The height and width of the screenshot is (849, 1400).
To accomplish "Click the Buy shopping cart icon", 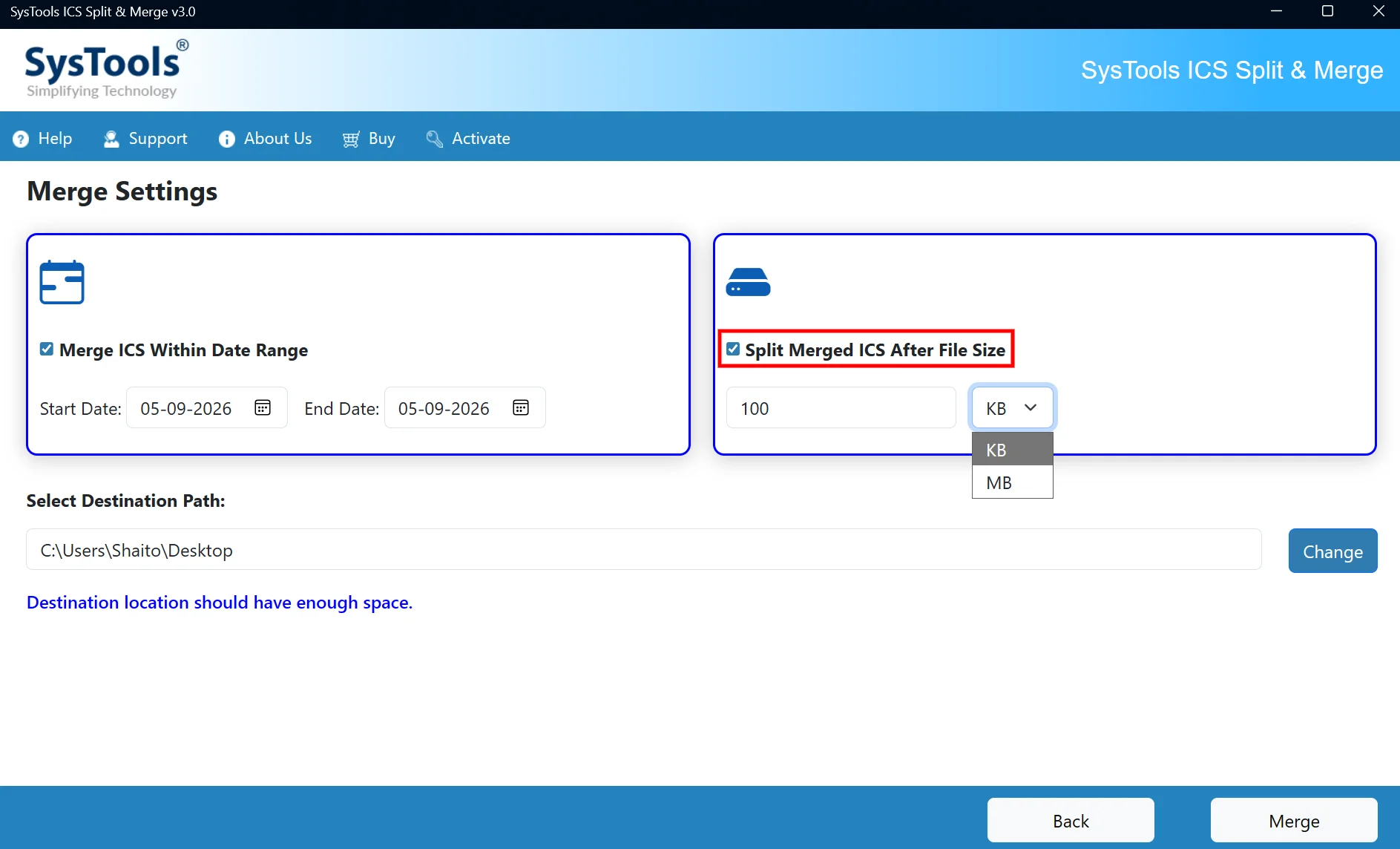I will click(x=351, y=139).
